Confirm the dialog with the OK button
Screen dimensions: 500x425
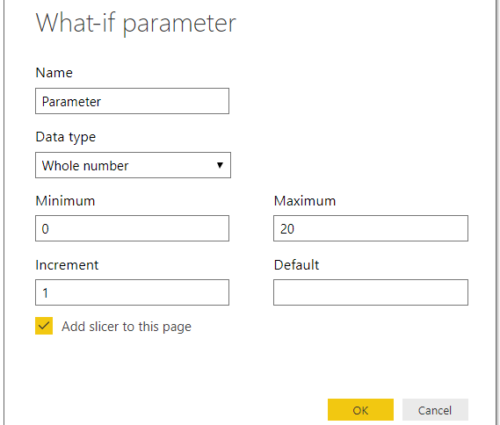point(361,410)
